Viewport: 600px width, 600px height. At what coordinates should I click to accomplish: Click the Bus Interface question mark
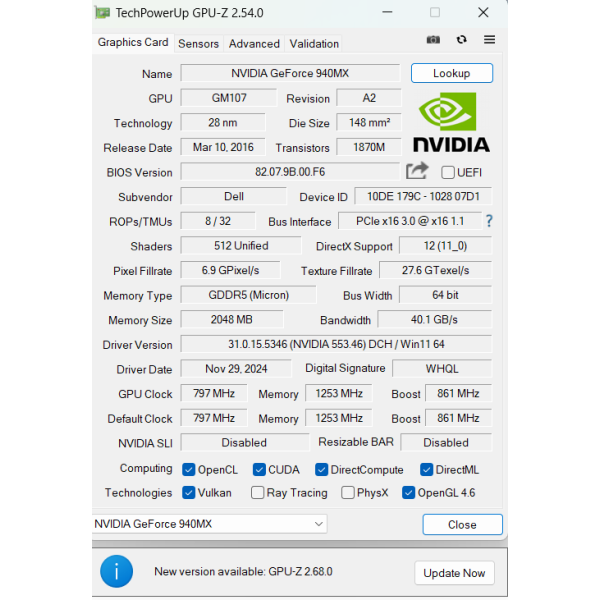point(489,221)
